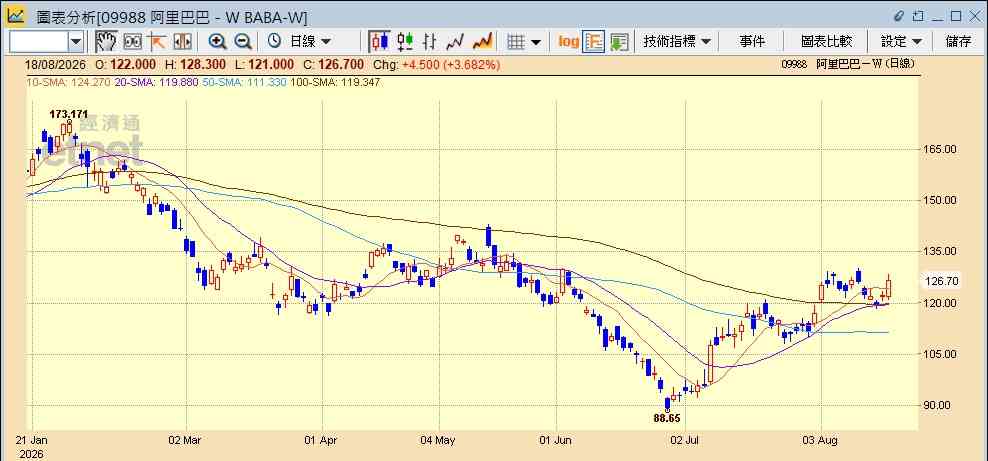Click the clock period icon
The width and height of the screenshot is (988, 461).
click(x=274, y=42)
